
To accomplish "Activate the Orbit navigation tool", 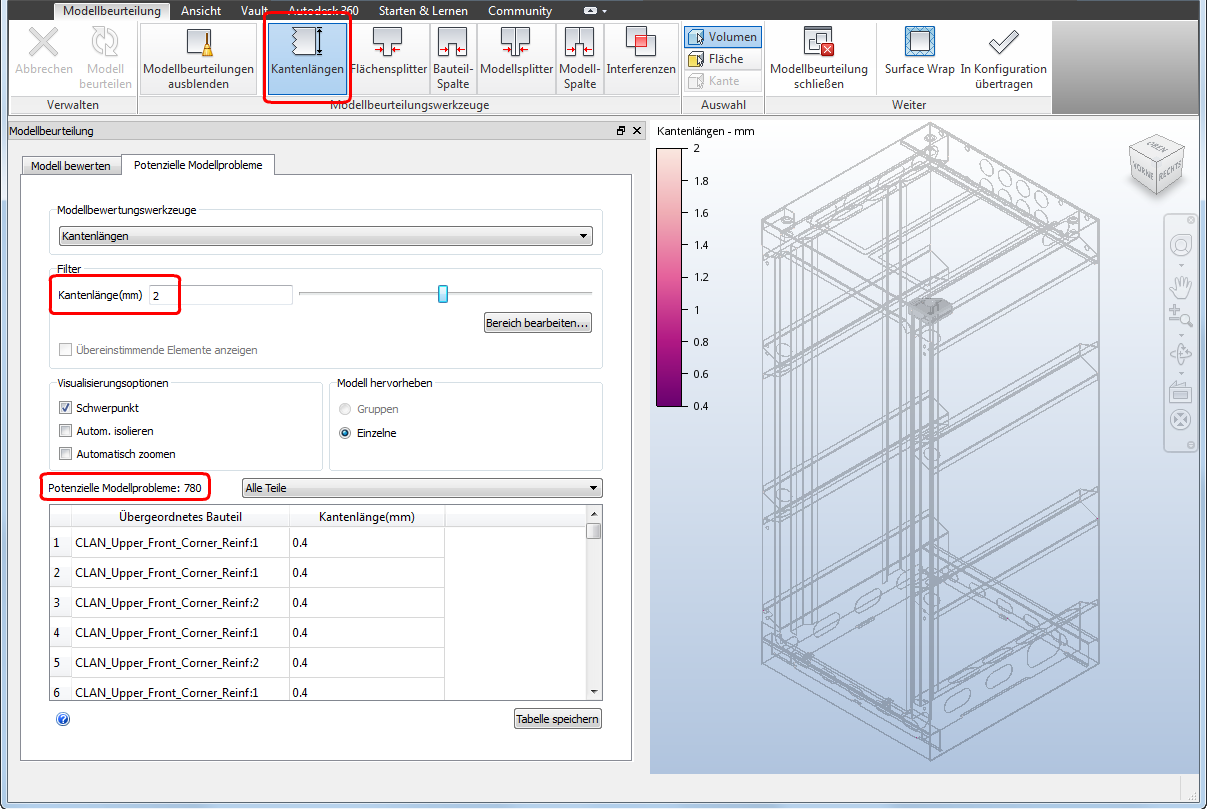I will (1181, 354).
